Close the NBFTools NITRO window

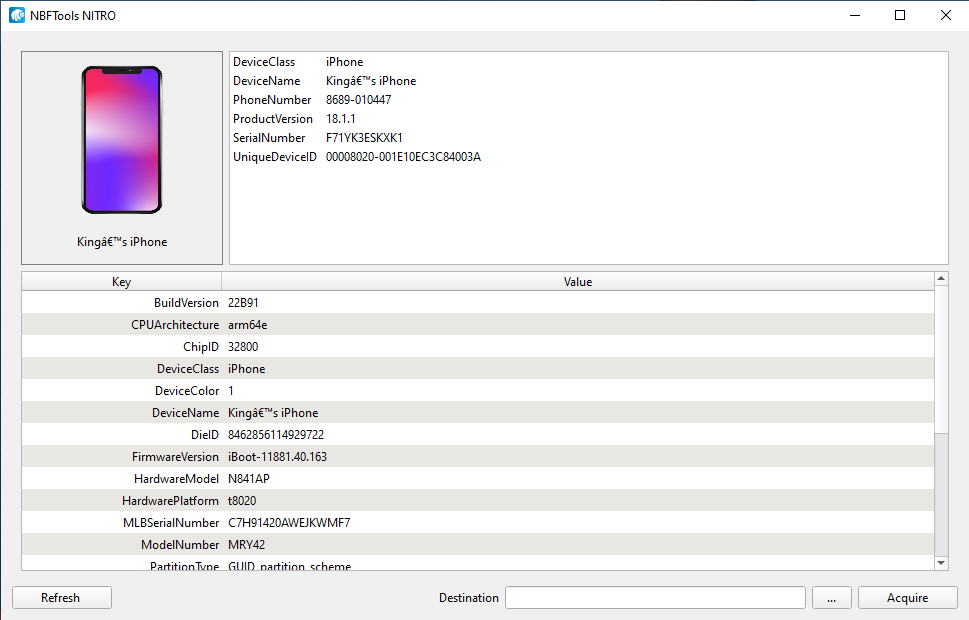point(946,15)
